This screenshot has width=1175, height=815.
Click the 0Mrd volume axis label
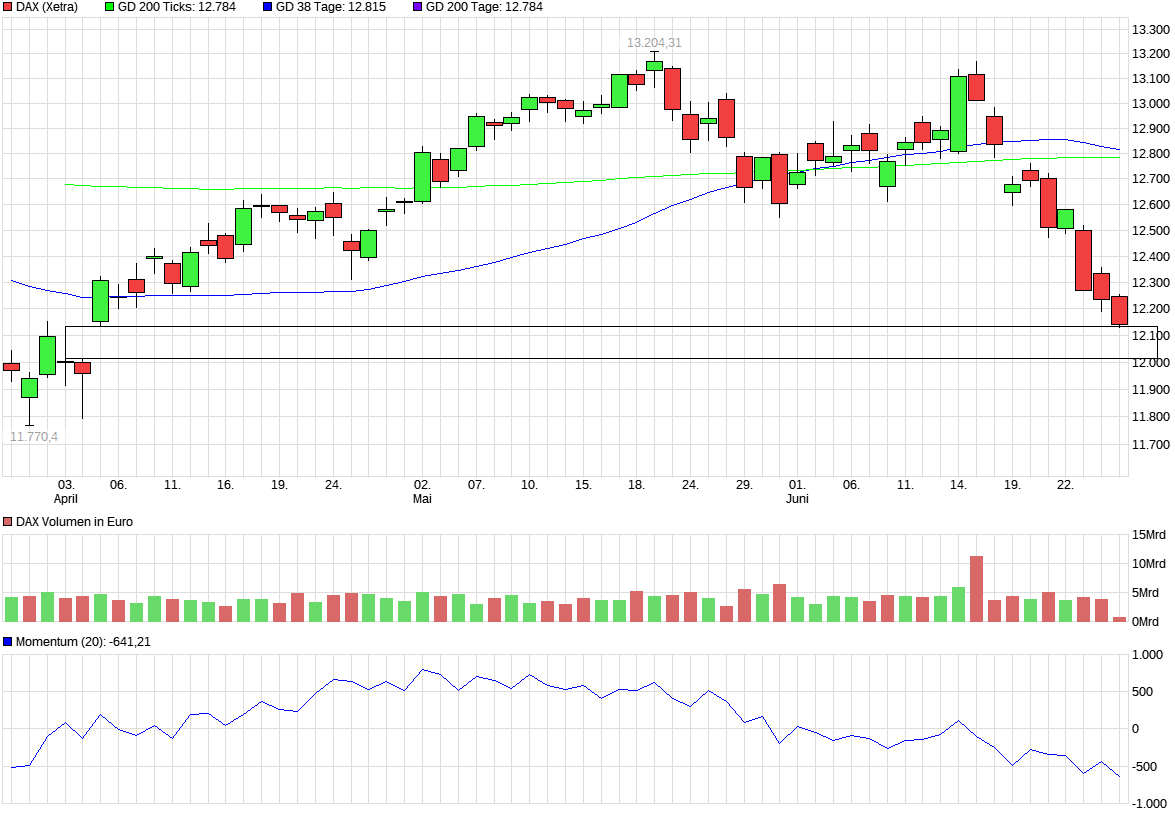pos(1145,622)
